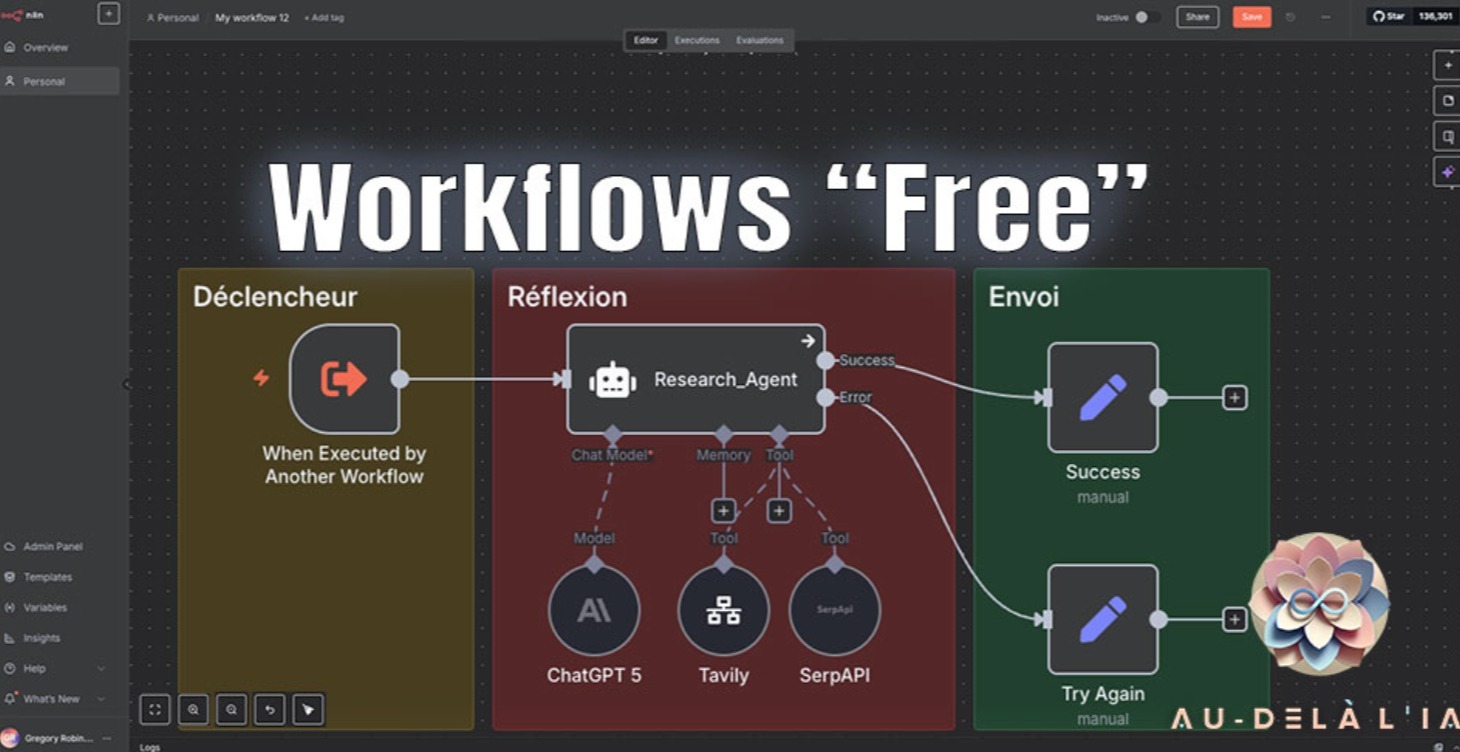Save the workflow with the Save button

(1252, 17)
